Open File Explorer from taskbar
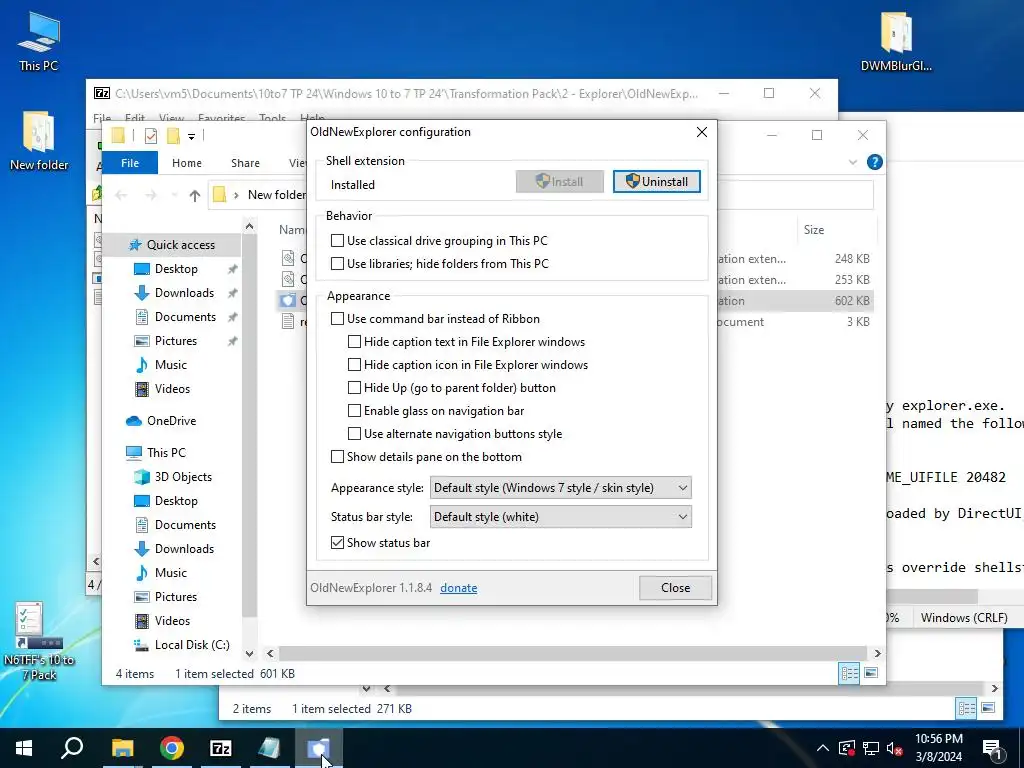 pyautogui.click(x=122, y=748)
